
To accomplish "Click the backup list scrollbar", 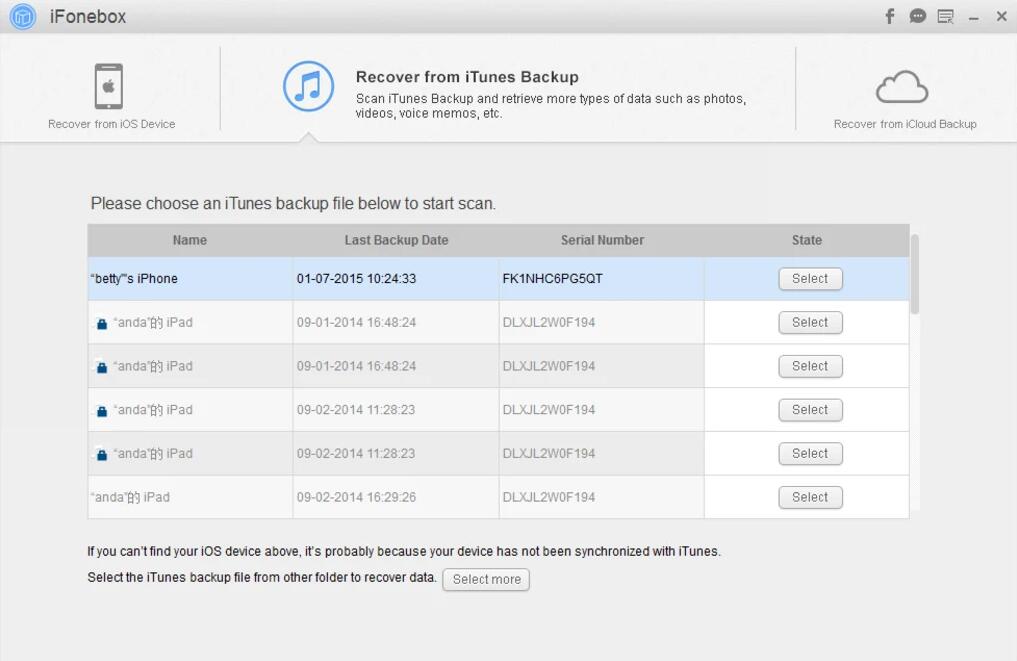I will 915,274.
